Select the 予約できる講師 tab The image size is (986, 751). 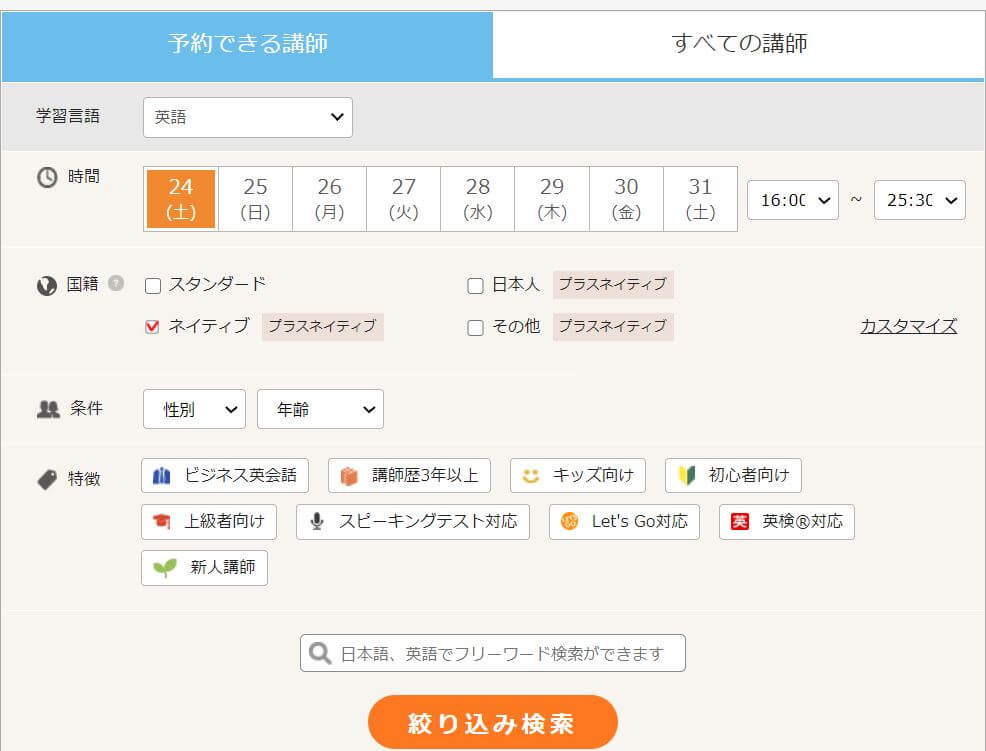(x=246, y=45)
